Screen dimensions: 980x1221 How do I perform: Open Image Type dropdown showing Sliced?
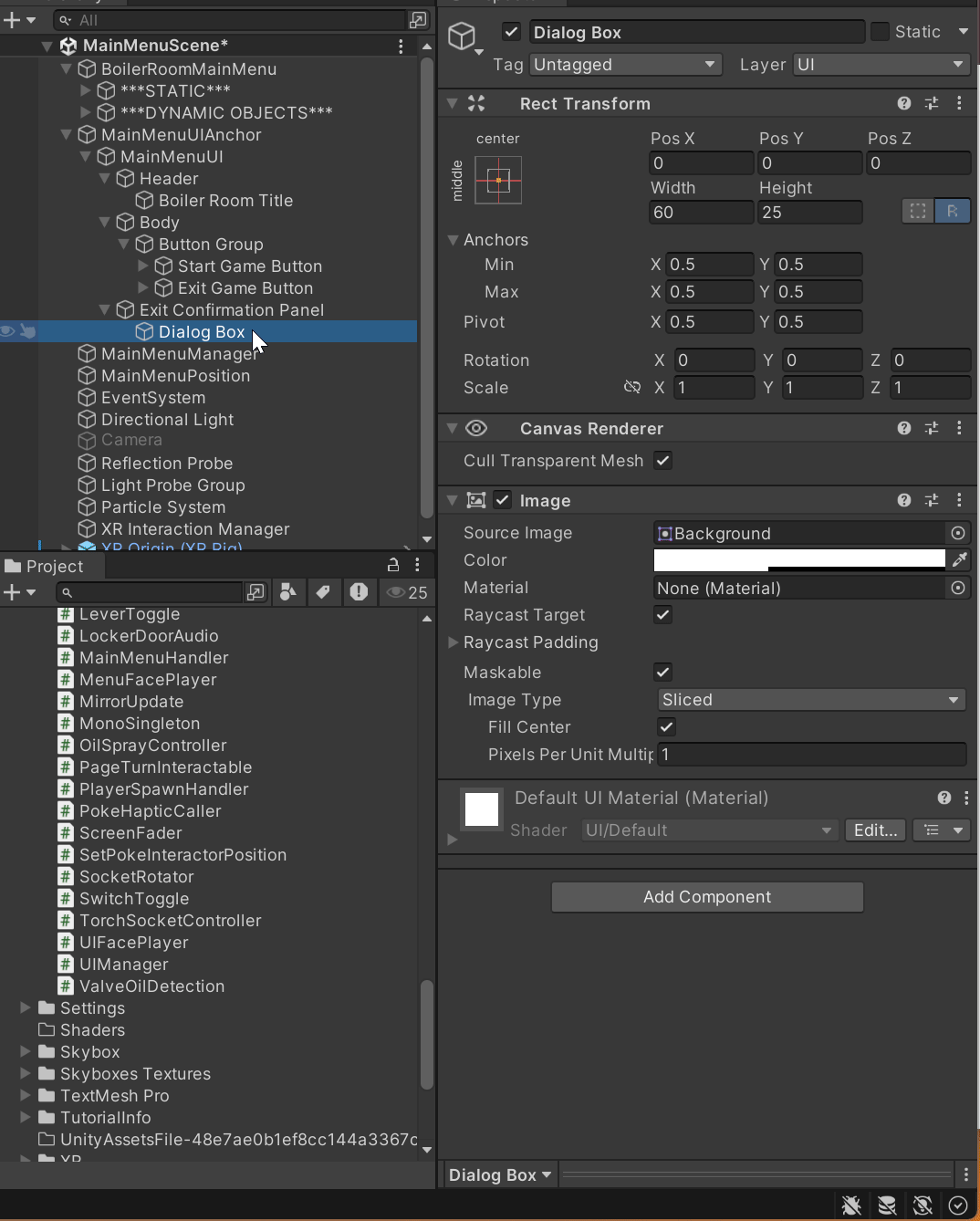pyautogui.click(x=811, y=700)
